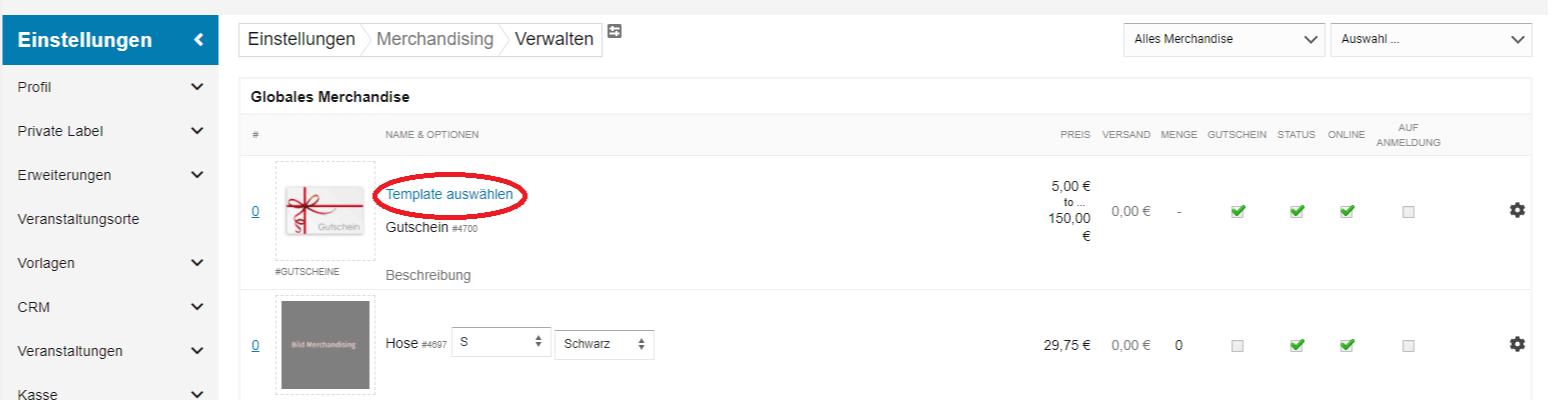Image resolution: width=1549 pixels, height=400 pixels.
Task: Open settings gear for Gutschein row
Action: (1517, 210)
